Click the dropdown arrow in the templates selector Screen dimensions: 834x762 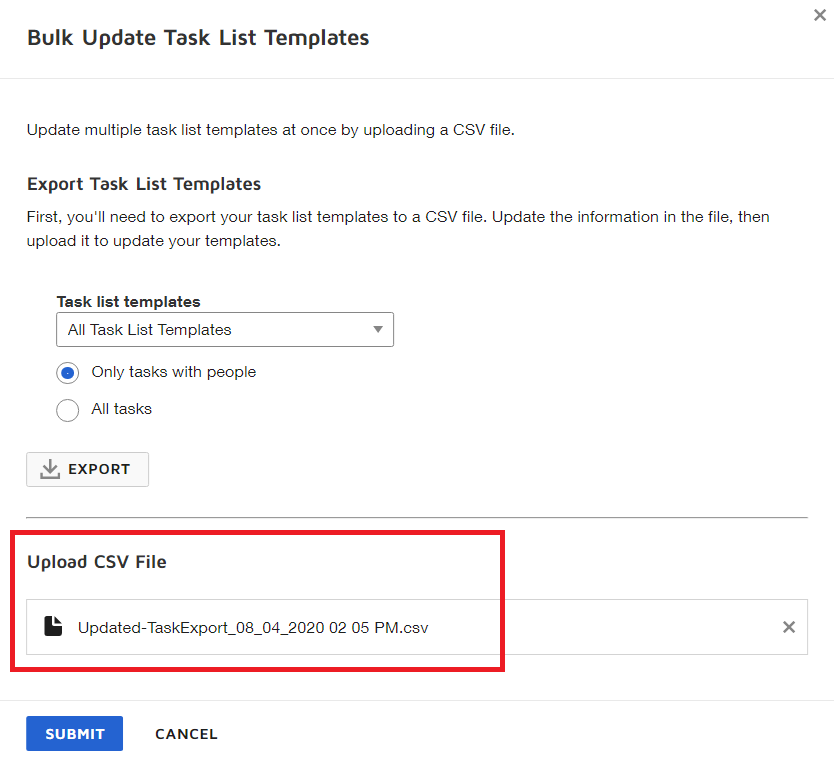click(378, 330)
